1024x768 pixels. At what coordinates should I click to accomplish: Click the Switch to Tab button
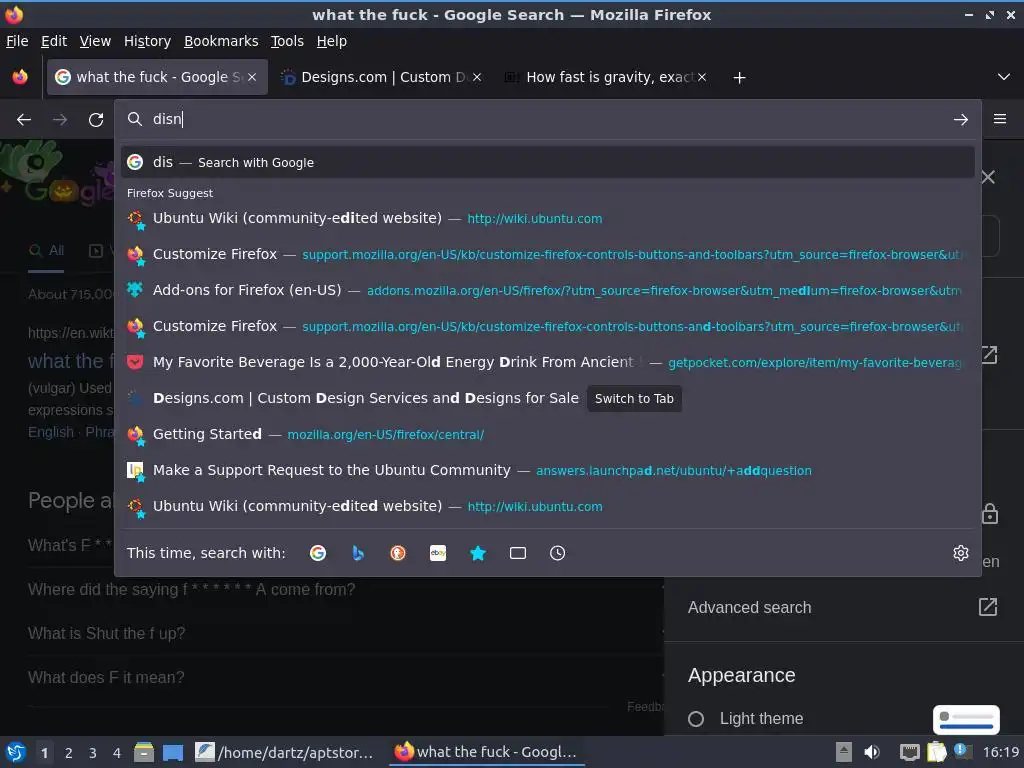click(x=634, y=398)
